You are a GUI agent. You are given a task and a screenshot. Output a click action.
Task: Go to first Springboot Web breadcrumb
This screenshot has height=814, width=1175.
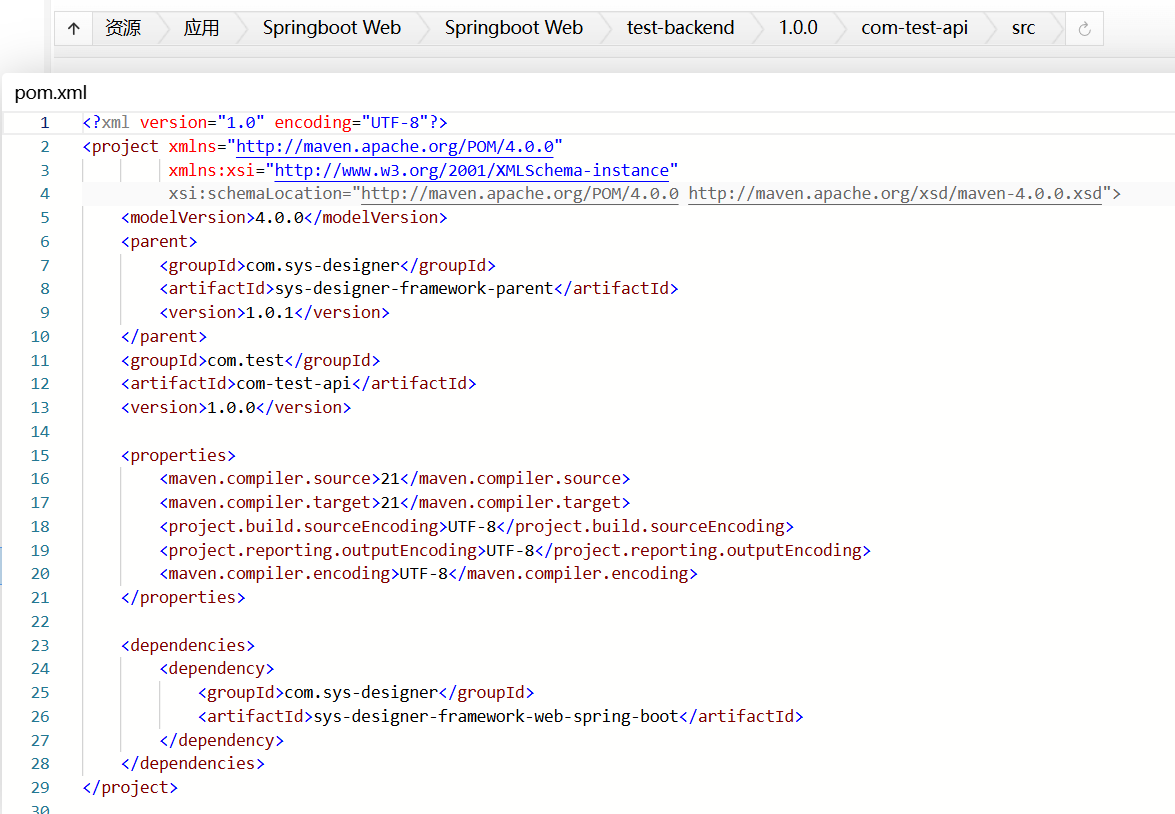coord(332,28)
